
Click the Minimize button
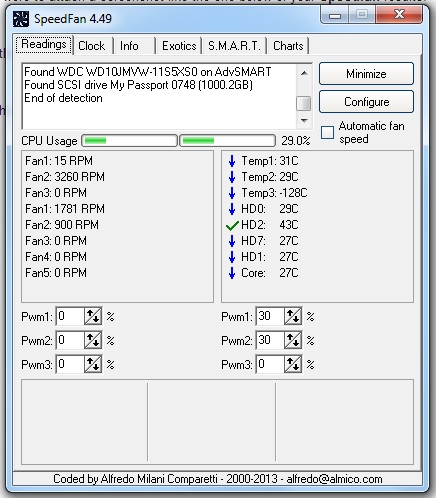click(x=366, y=74)
